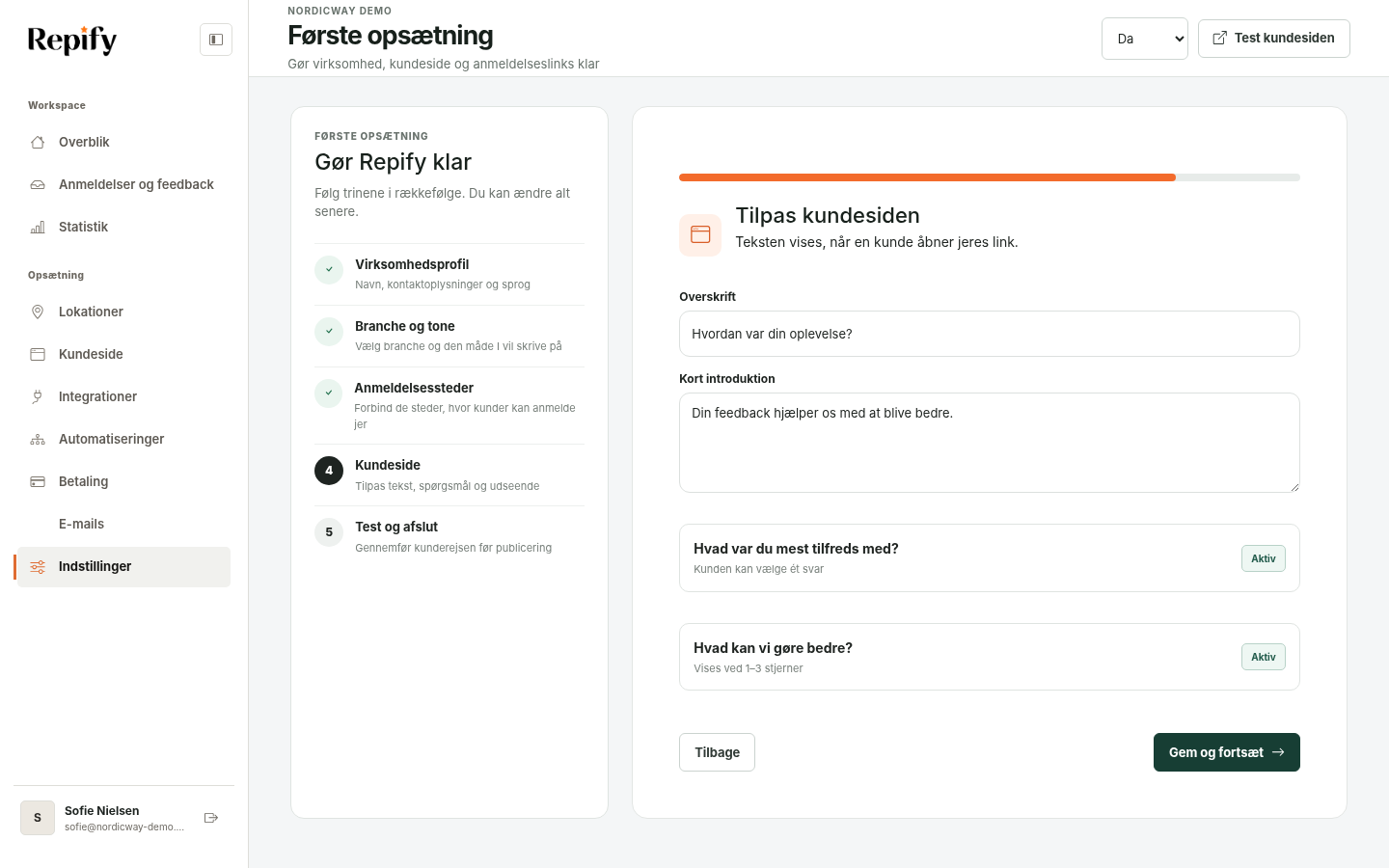Open Automatiseringer in the sidebar
The width and height of the screenshot is (1389, 868).
(x=123, y=439)
